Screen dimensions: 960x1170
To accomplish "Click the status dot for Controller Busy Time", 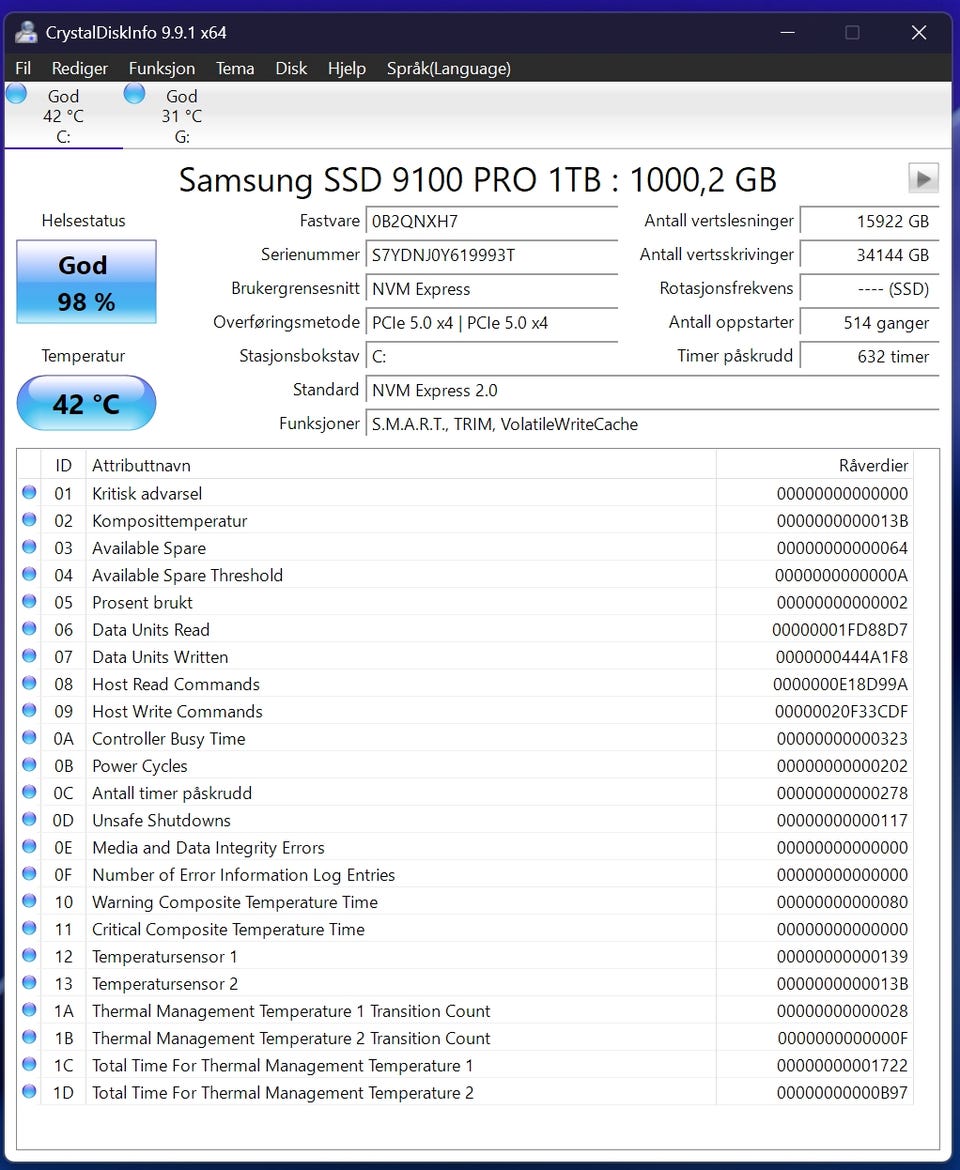I will point(29,737).
